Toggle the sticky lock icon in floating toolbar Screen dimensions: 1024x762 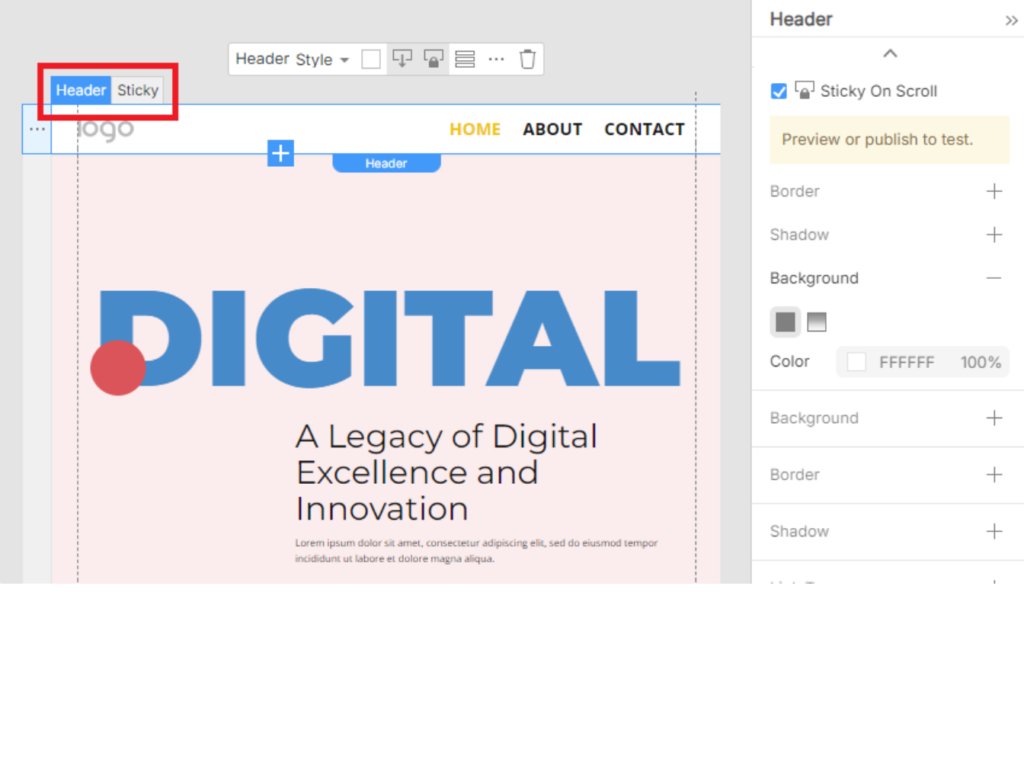coord(433,59)
